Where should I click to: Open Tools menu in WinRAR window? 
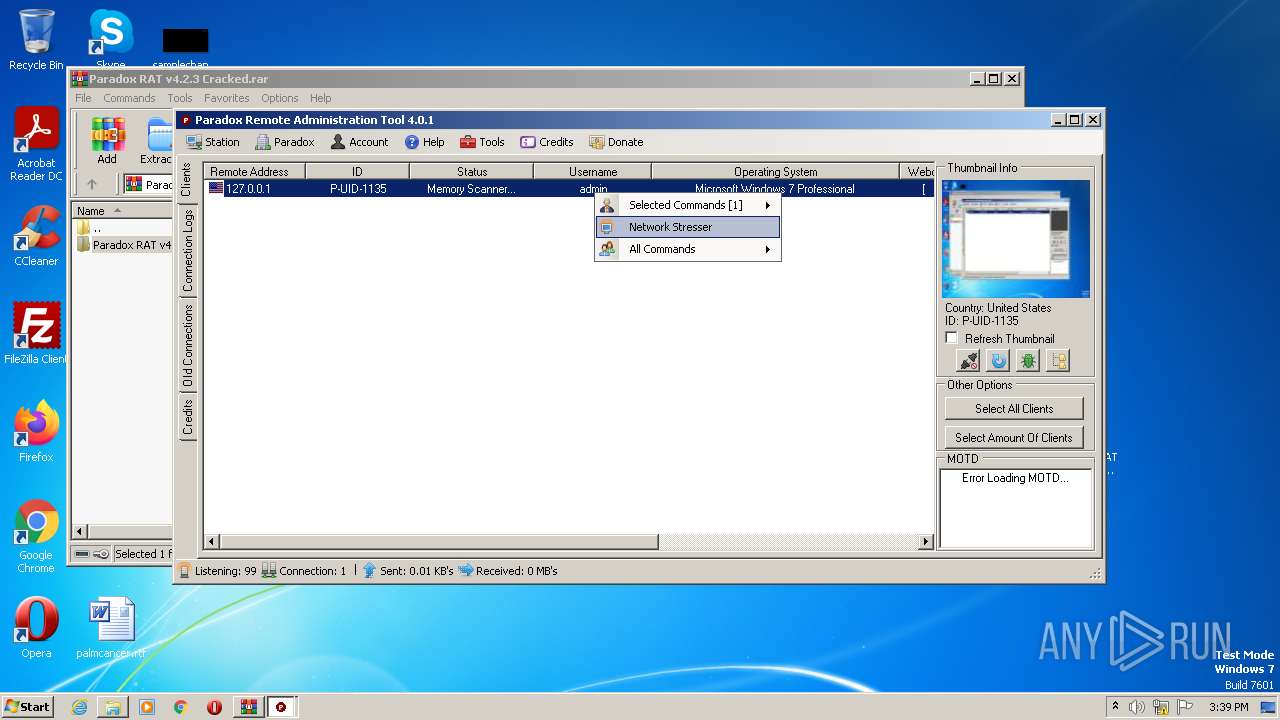pos(180,98)
